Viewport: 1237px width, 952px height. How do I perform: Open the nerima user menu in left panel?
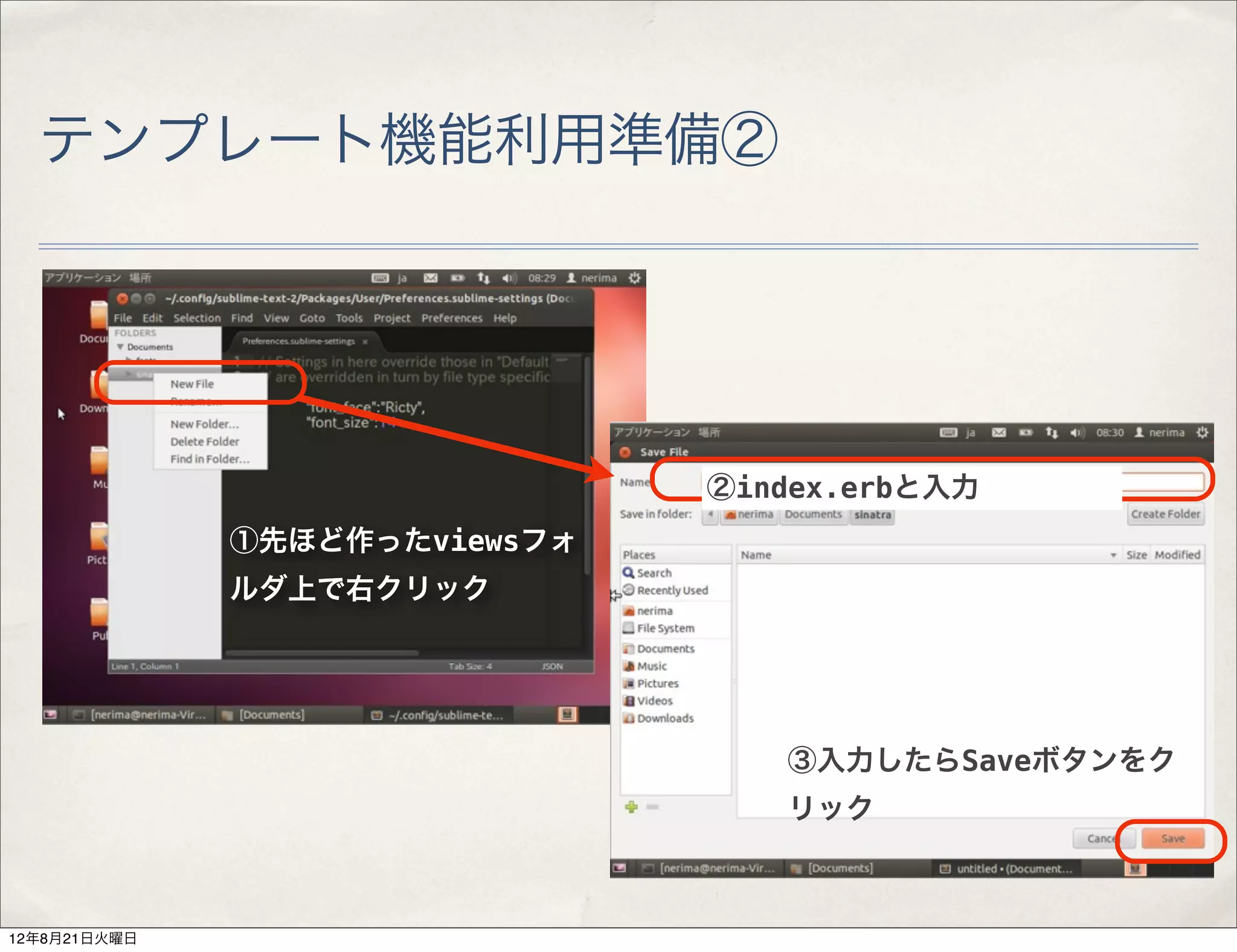click(591, 278)
